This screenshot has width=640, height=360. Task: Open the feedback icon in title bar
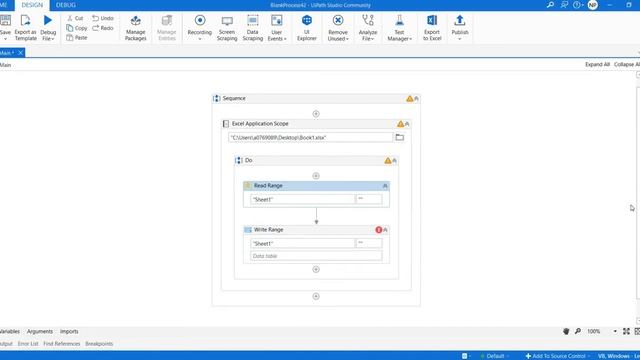(564, 5)
